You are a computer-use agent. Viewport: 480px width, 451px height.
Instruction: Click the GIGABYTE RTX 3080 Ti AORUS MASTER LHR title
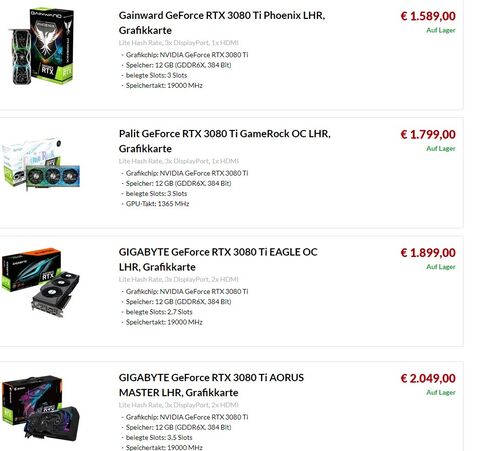tap(211, 385)
